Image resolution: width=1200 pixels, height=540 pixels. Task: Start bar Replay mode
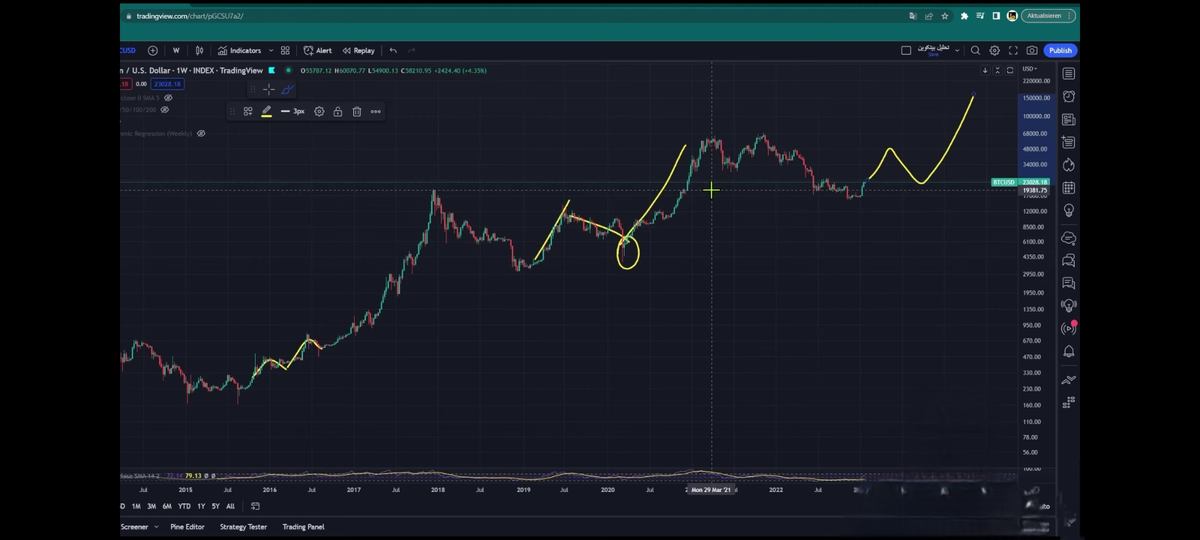click(358, 50)
